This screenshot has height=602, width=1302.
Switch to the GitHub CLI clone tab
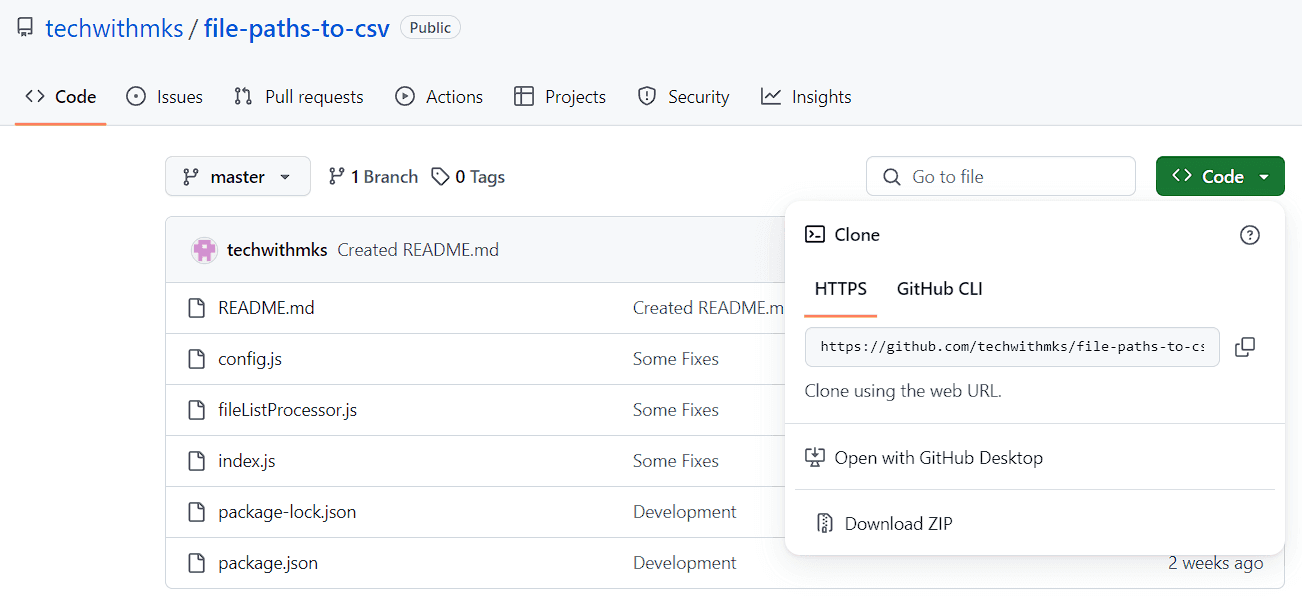940,289
